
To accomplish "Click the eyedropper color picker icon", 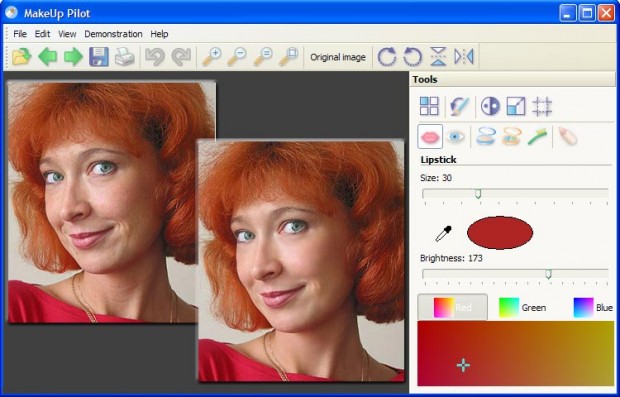I will tap(443, 233).
